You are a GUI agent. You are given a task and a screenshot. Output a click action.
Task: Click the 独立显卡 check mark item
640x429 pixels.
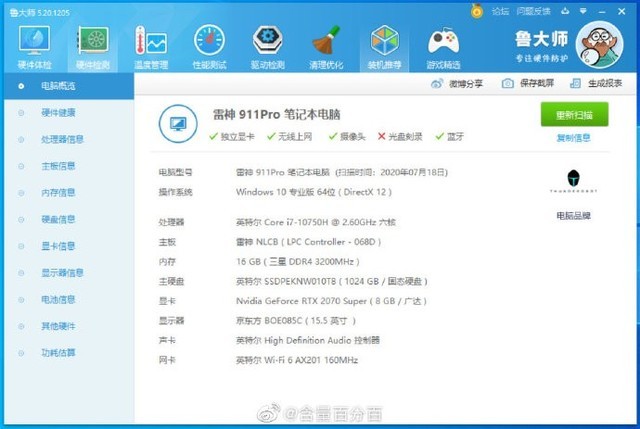coord(231,137)
